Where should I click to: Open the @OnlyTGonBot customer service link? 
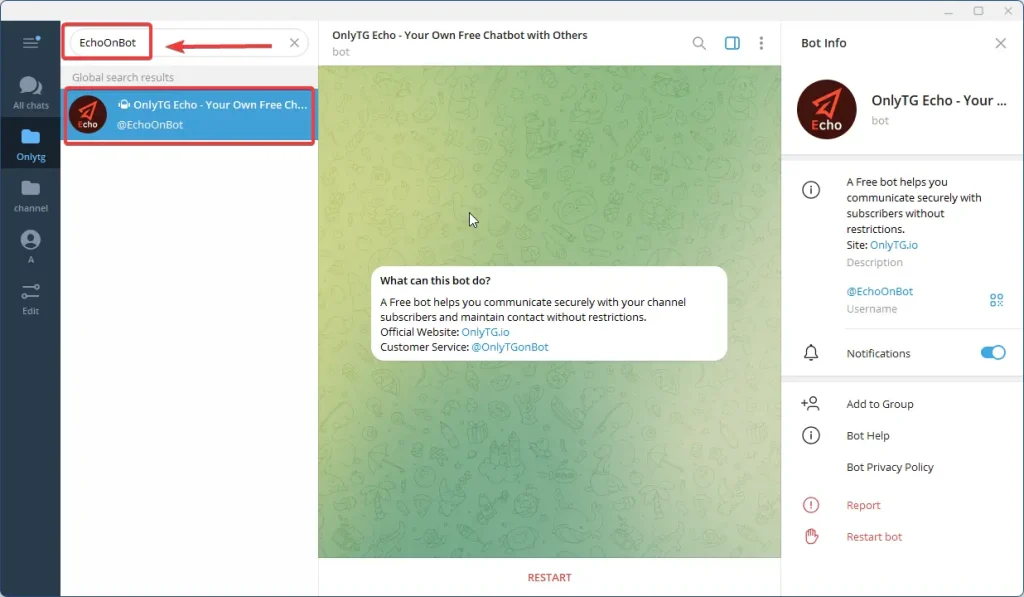pyautogui.click(x=509, y=347)
